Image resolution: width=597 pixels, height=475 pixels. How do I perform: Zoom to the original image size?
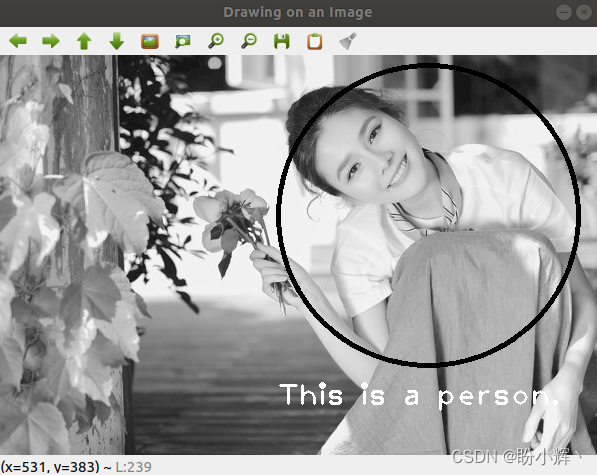coord(150,41)
